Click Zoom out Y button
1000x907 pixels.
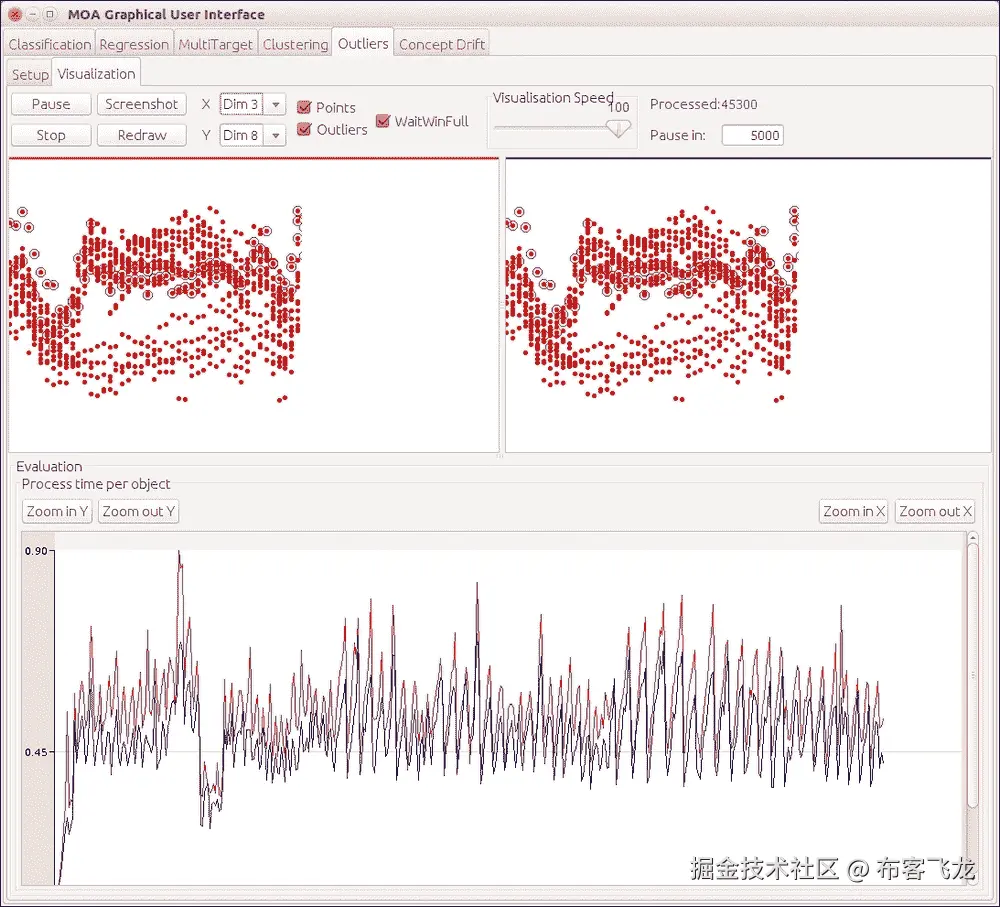[138, 512]
